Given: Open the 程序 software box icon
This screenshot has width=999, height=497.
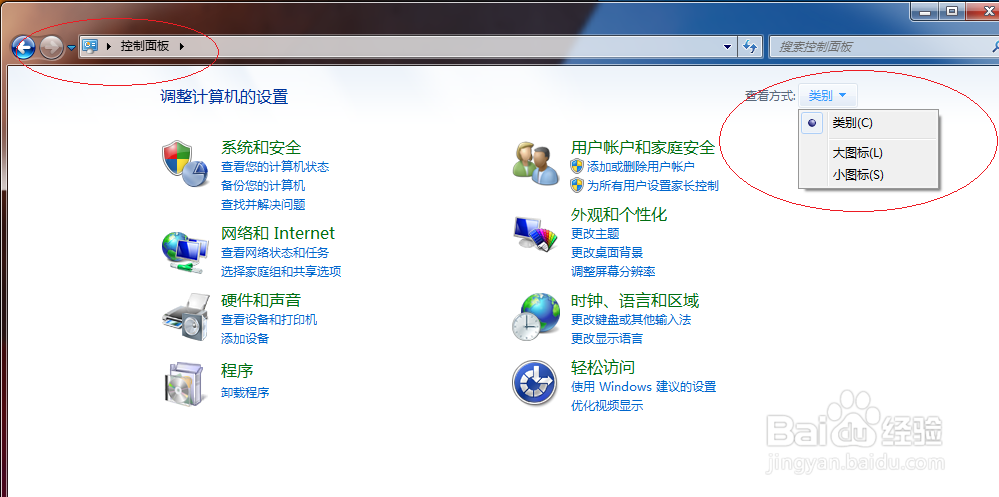Looking at the screenshot, I should coord(185,384).
